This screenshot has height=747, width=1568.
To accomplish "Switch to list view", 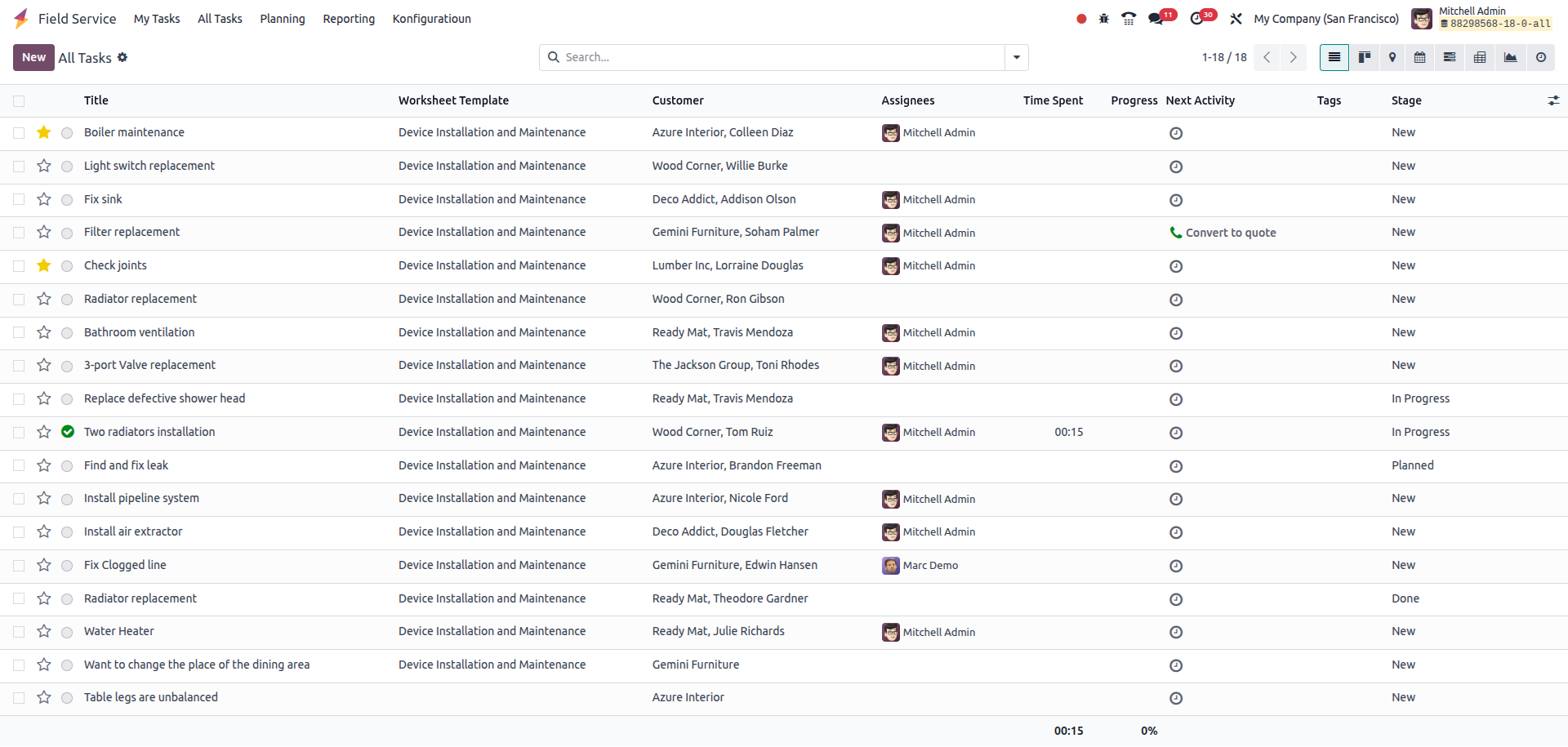I will pyautogui.click(x=1334, y=57).
